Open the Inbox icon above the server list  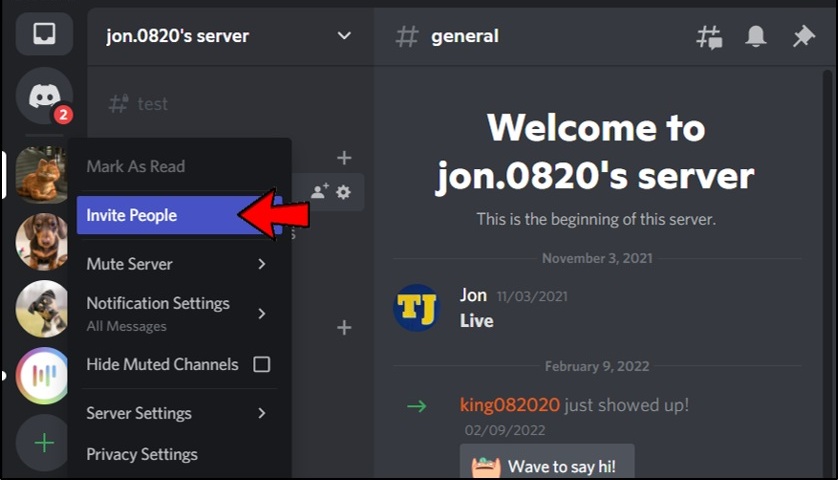click(44, 34)
